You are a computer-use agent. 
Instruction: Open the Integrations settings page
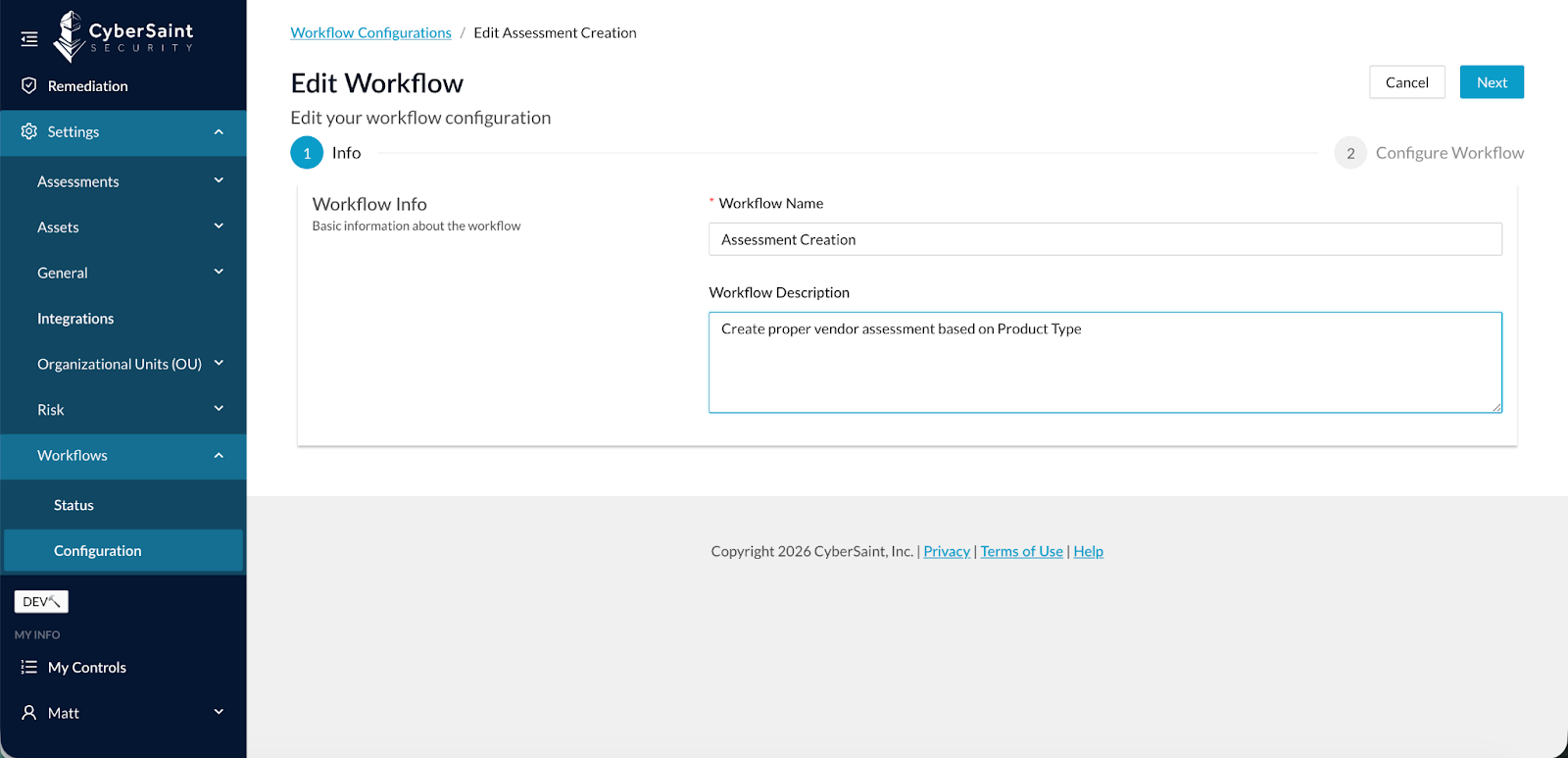[75, 319]
